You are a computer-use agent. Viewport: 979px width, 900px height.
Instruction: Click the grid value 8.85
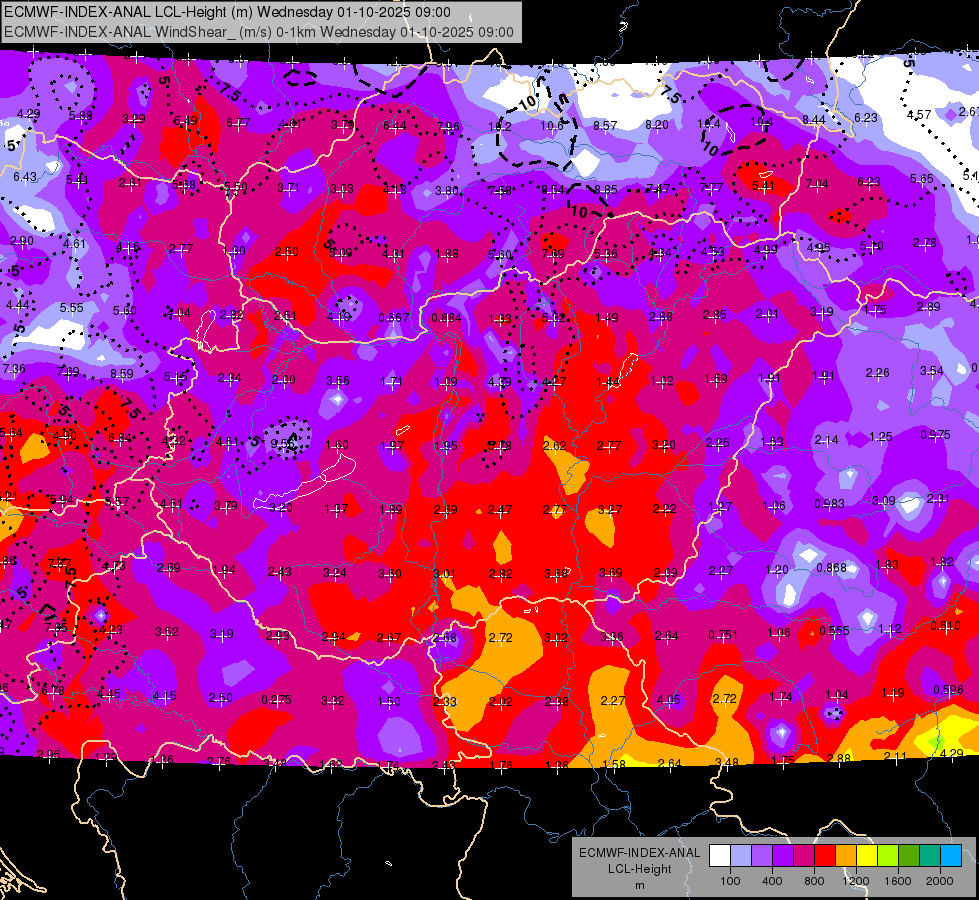(x=606, y=189)
